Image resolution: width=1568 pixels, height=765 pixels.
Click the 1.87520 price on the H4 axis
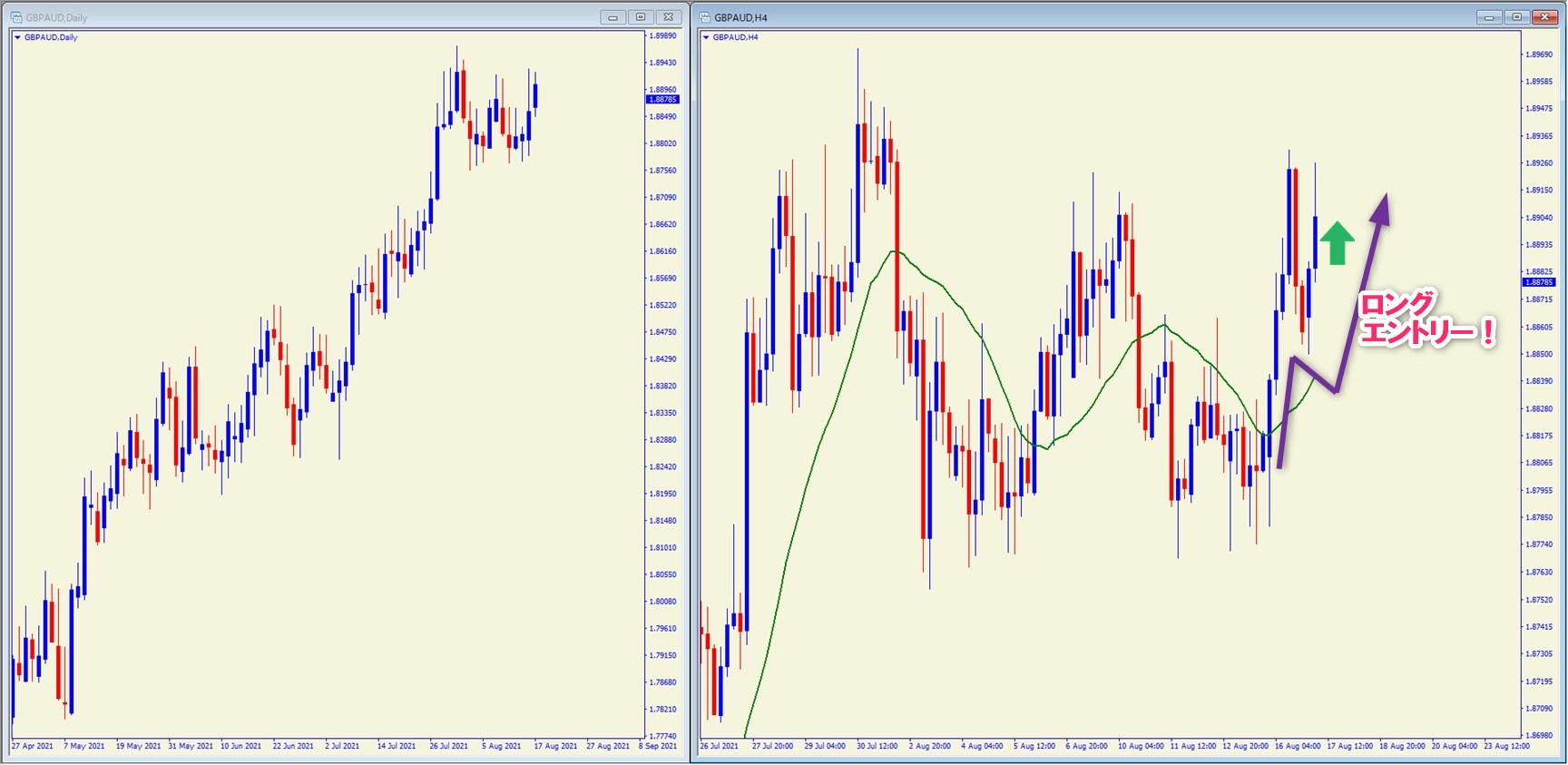[x=1540, y=600]
